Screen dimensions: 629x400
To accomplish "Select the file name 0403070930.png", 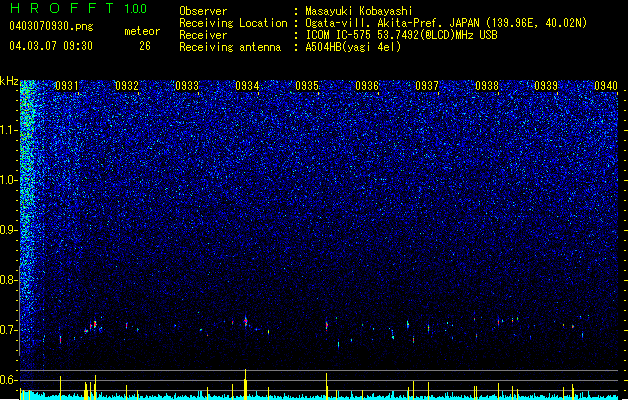I will point(51,26).
